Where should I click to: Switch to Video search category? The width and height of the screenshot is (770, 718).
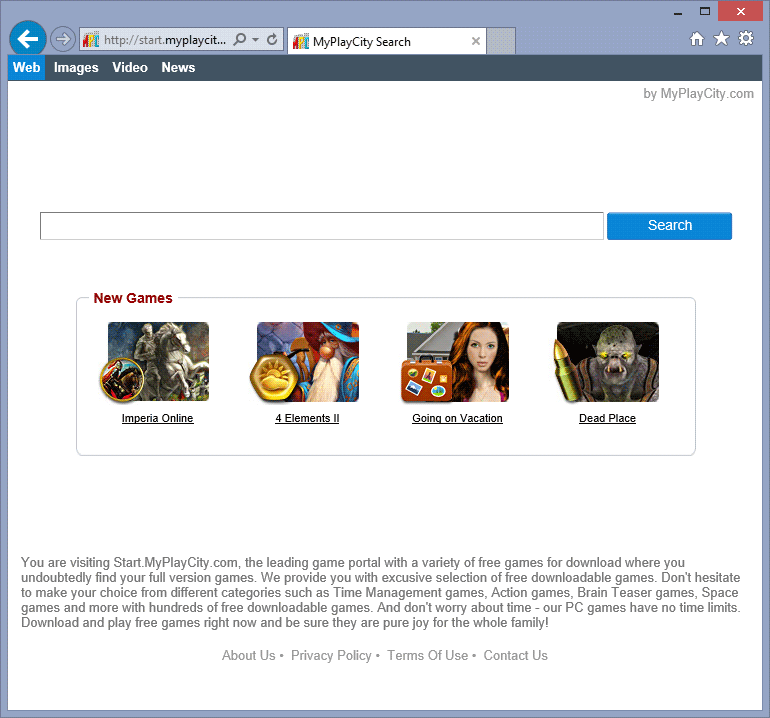pyautogui.click(x=130, y=68)
